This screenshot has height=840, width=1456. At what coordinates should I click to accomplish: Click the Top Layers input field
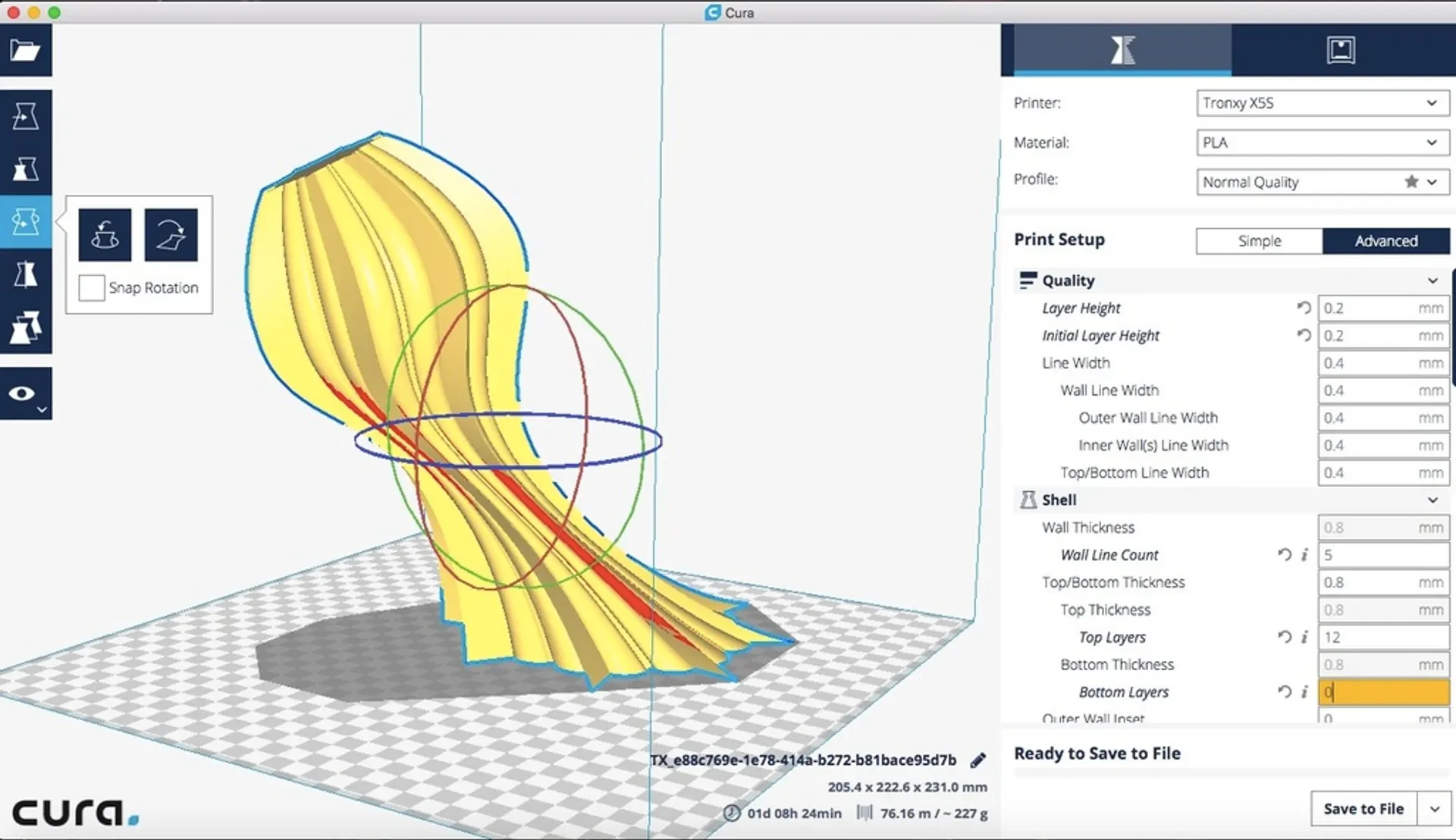(x=1384, y=638)
